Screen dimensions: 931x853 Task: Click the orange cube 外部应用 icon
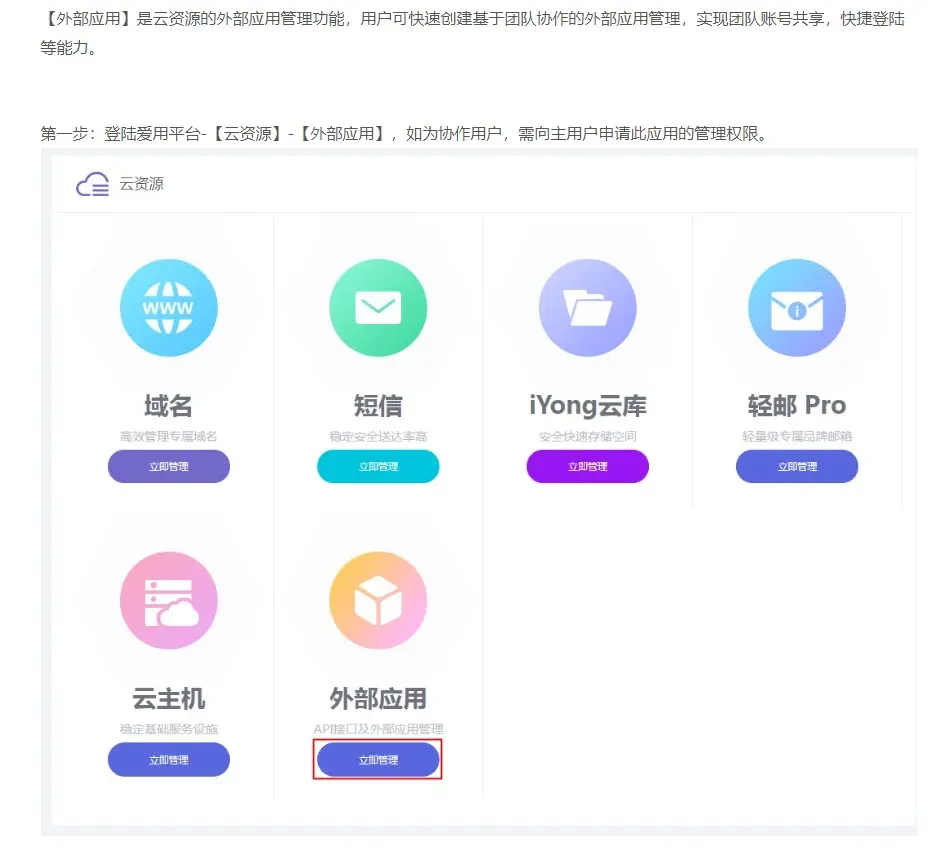pos(378,601)
